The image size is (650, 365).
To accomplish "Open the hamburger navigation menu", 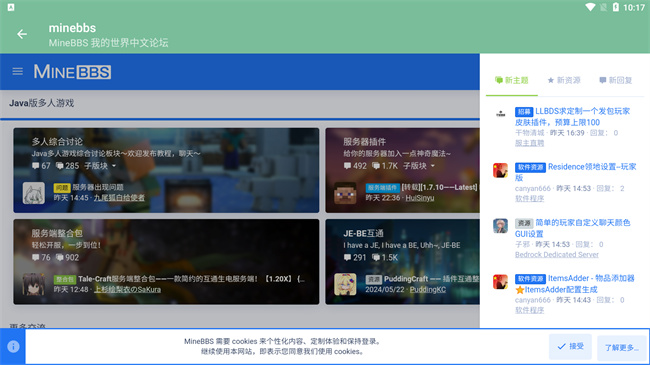I will coord(17,72).
